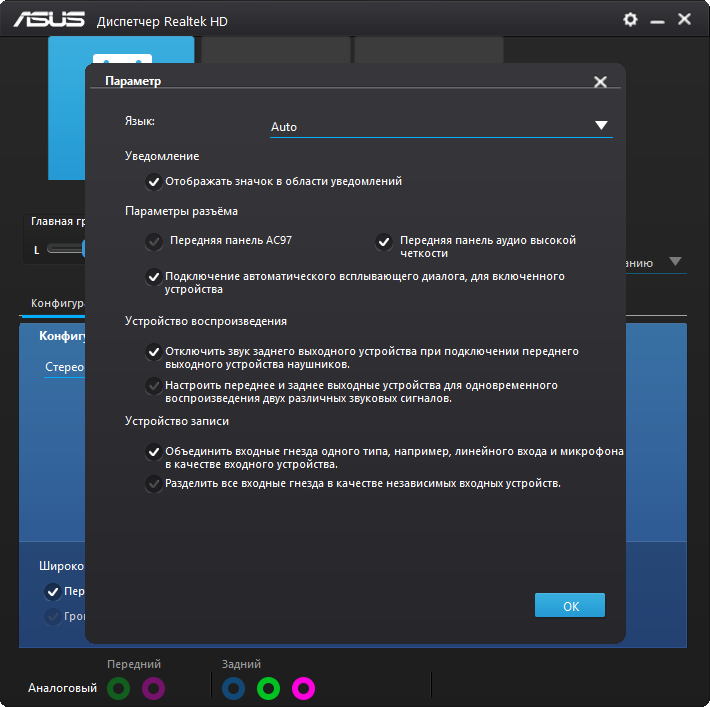Select simultaneous playback of two audio streams

click(154, 385)
